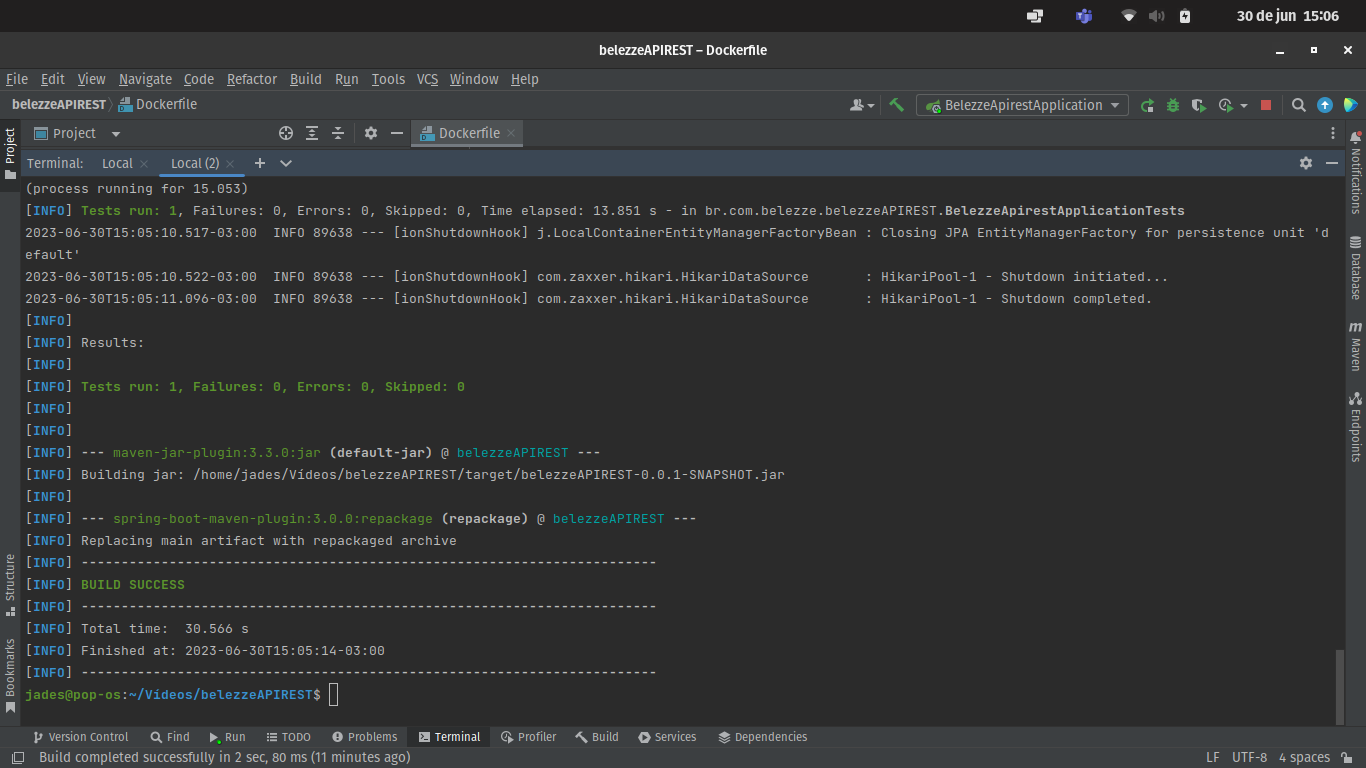Open the Code With Me user icon

click(857, 105)
